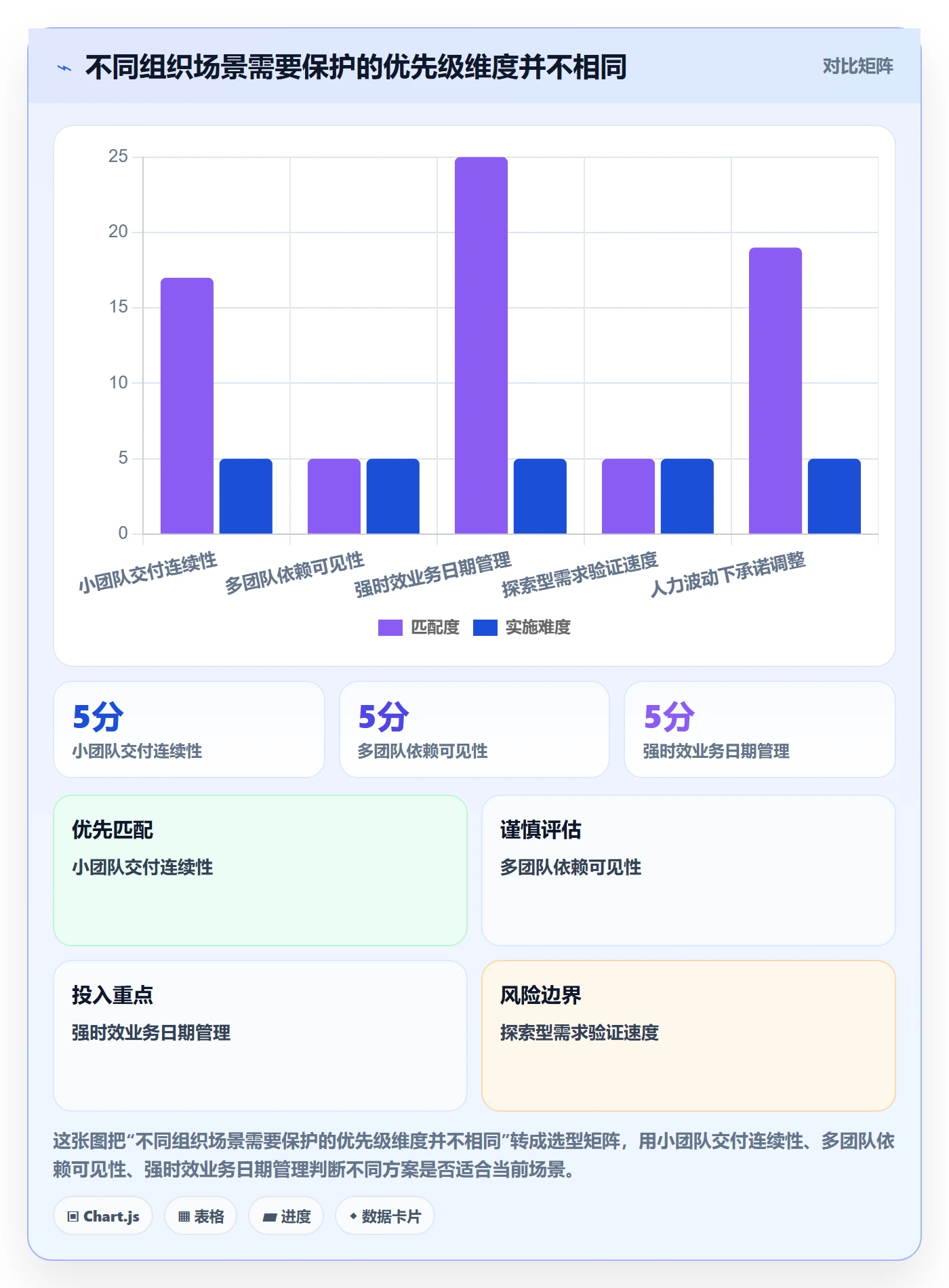Click the grid icon in the 表格 tag
This screenshot has height=1288, width=949.
[x=184, y=1217]
